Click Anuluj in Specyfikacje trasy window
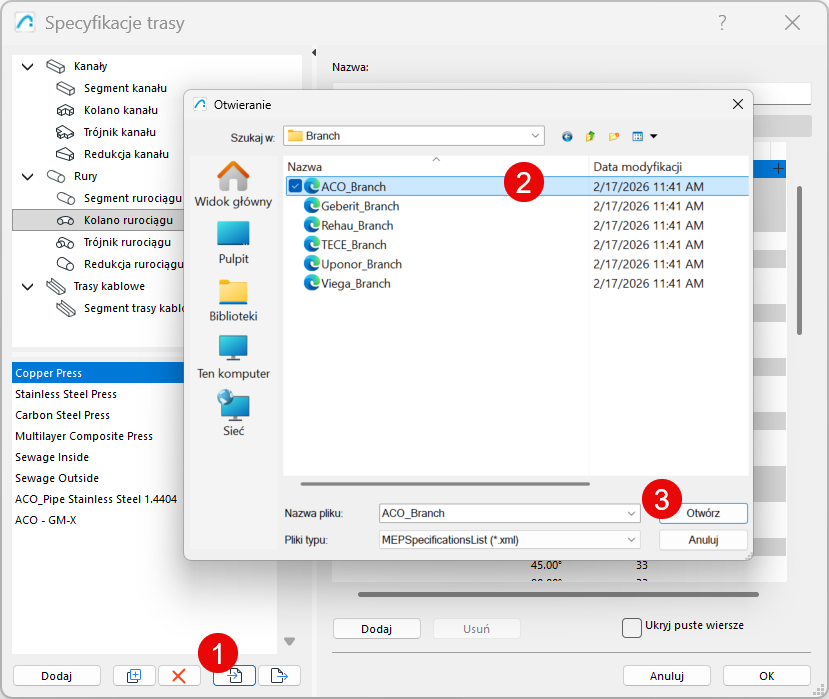The image size is (829, 699). pos(667,676)
